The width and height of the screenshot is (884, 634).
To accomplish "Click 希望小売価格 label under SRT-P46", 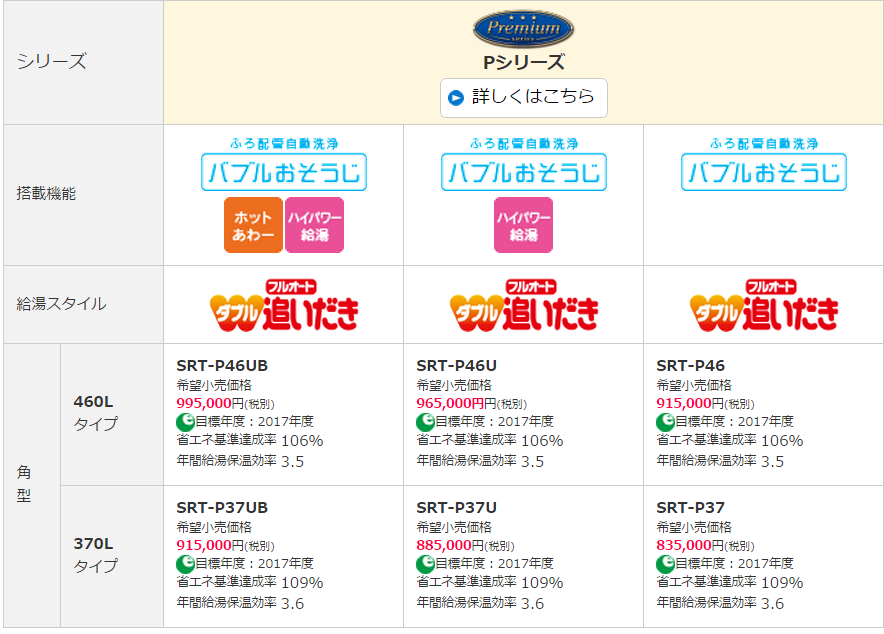I will [x=694, y=385].
